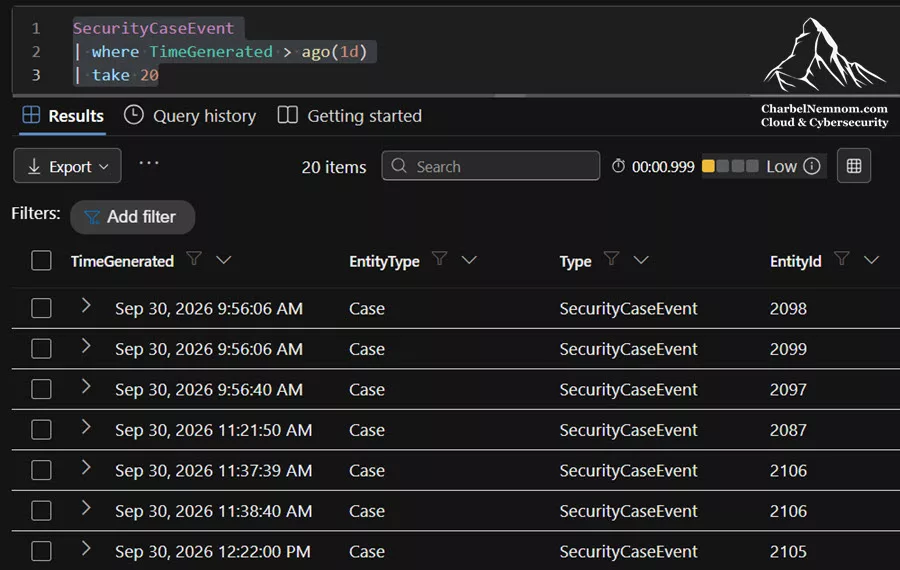Image resolution: width=900 pixels, height=570 pixels.
Task: Filter the Type column
Action: 611,259
